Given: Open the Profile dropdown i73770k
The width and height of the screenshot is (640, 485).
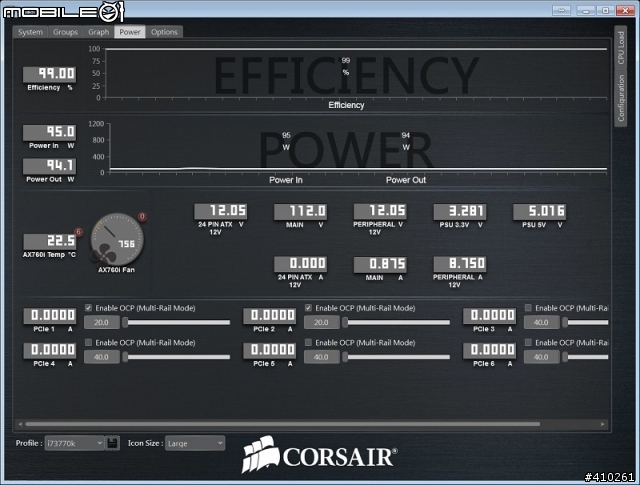Looking at the screenshot, I should tap(74, 443).
